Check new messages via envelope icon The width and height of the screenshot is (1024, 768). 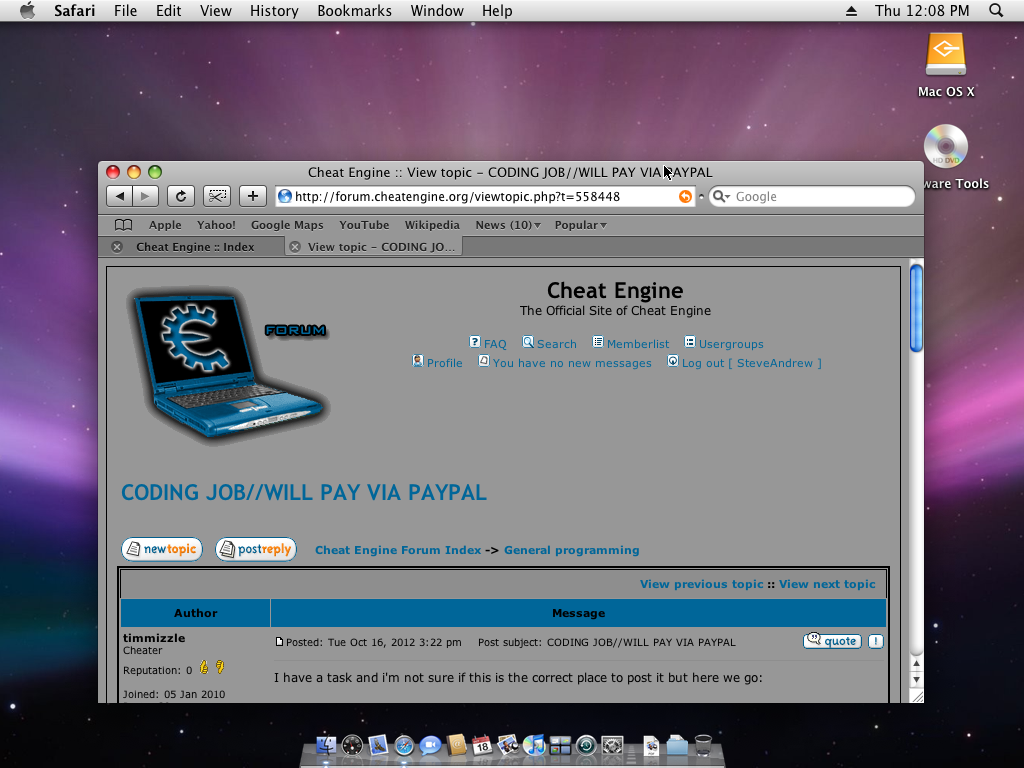[x=484, y=362]
